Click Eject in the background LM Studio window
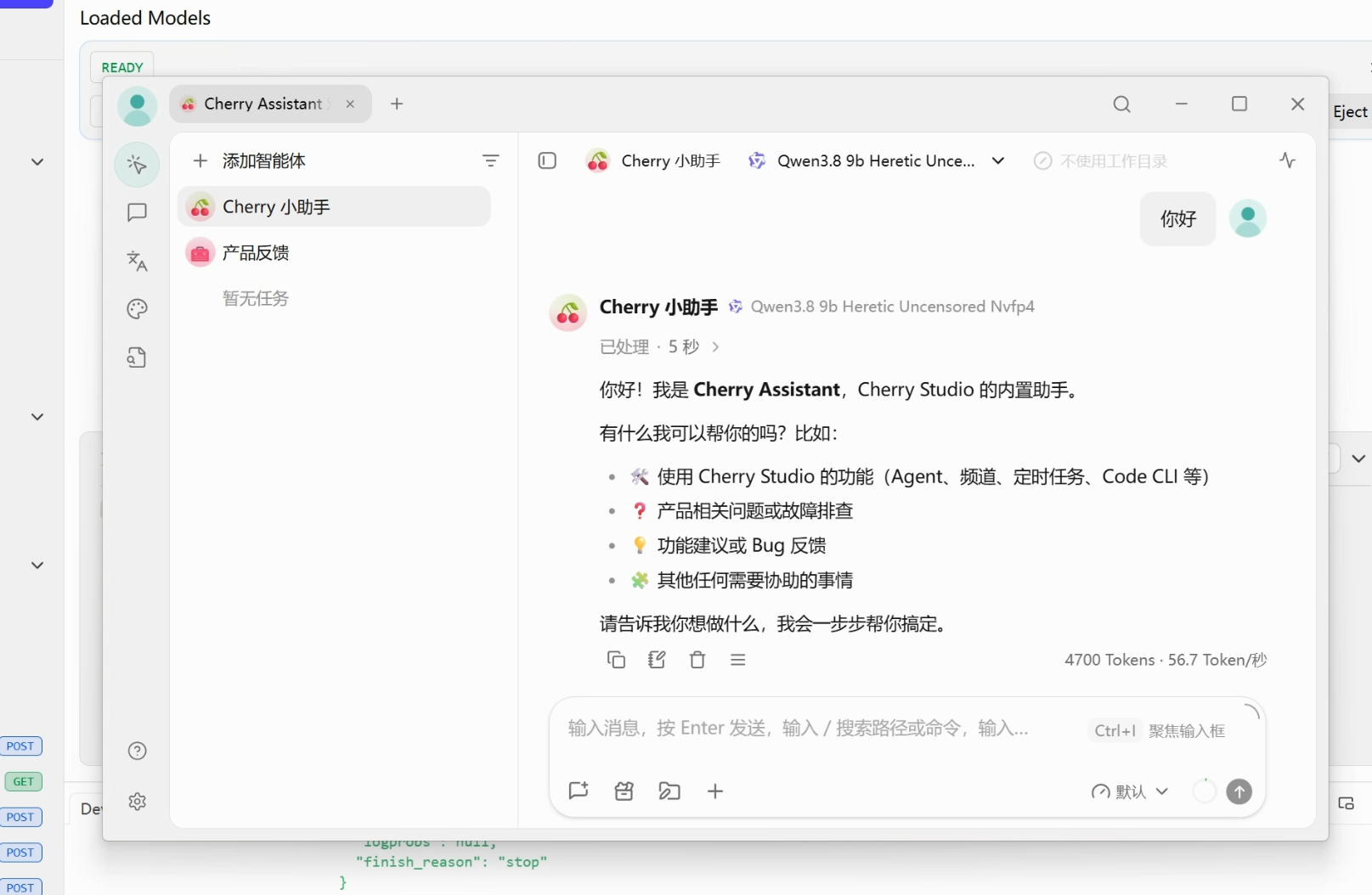 1350,111
